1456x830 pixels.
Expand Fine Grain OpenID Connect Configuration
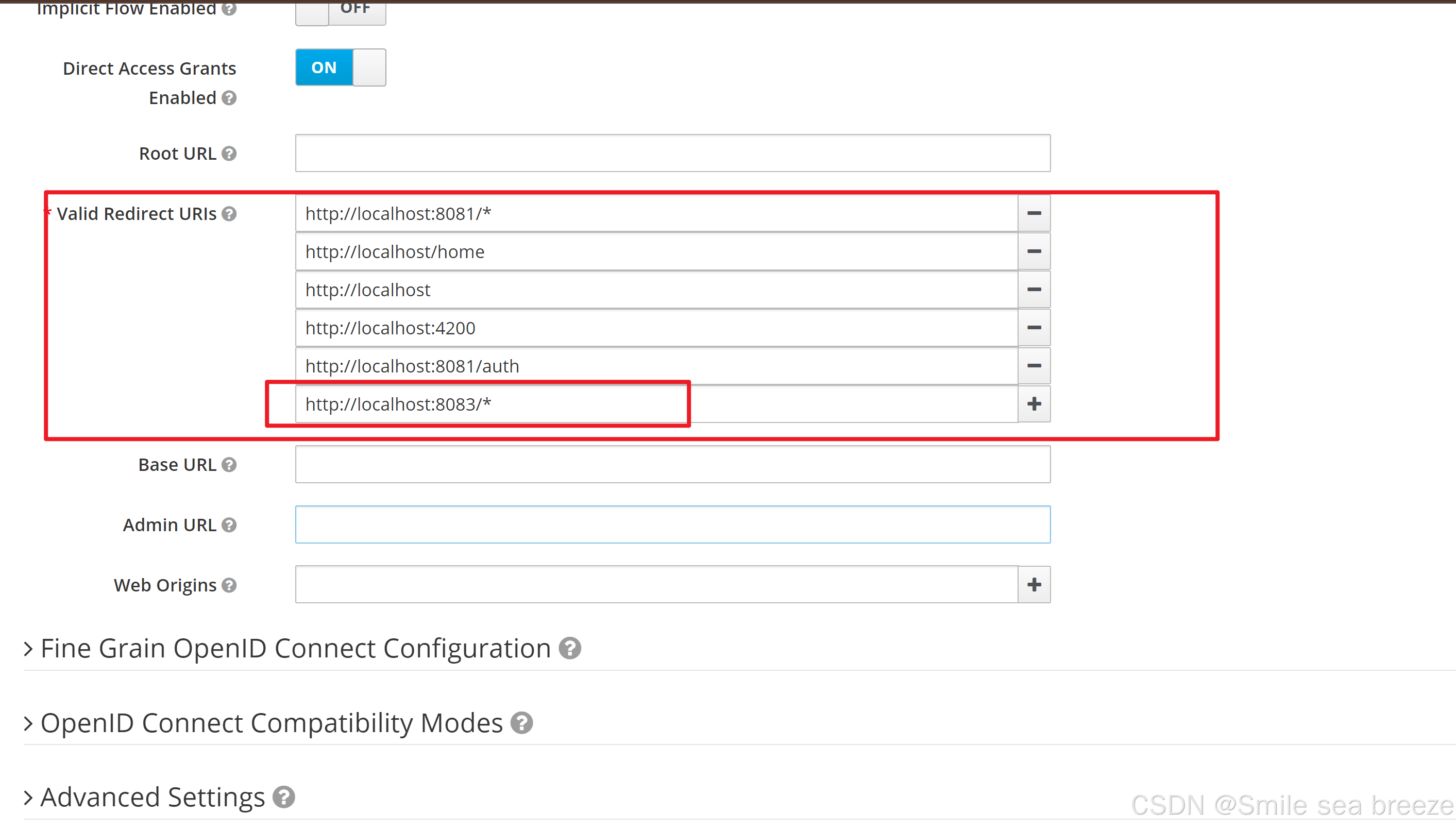coord(295,648)
